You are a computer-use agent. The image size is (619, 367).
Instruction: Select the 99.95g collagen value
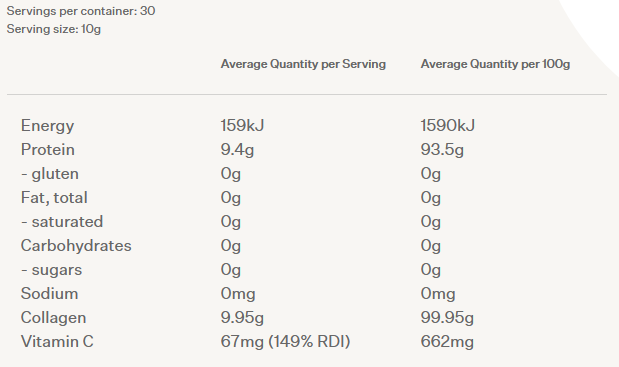click(447, 318)
